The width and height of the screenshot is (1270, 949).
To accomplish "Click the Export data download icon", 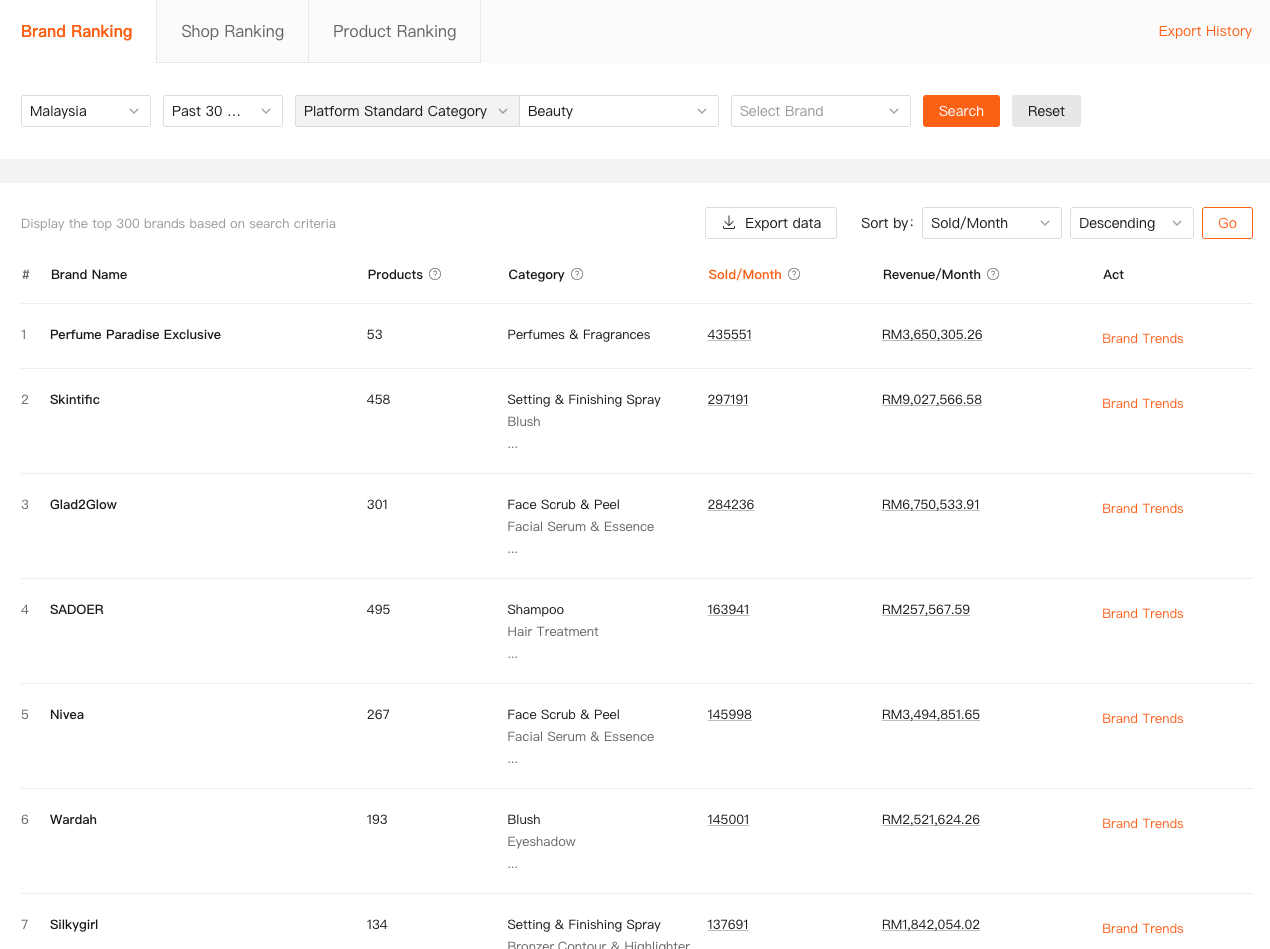I will point(729,223).
